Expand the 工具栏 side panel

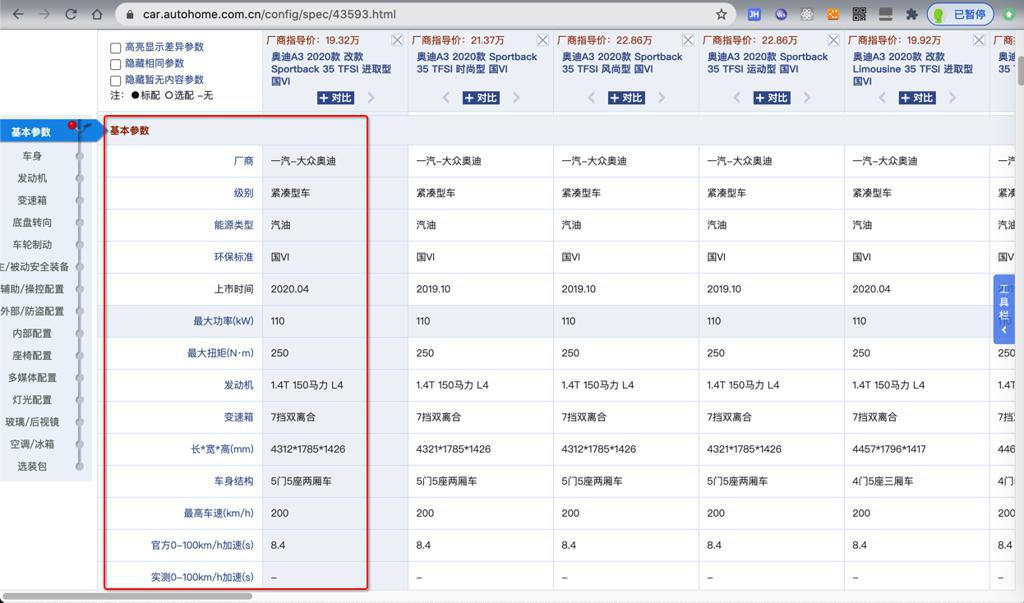click(x=1004, y=309)
